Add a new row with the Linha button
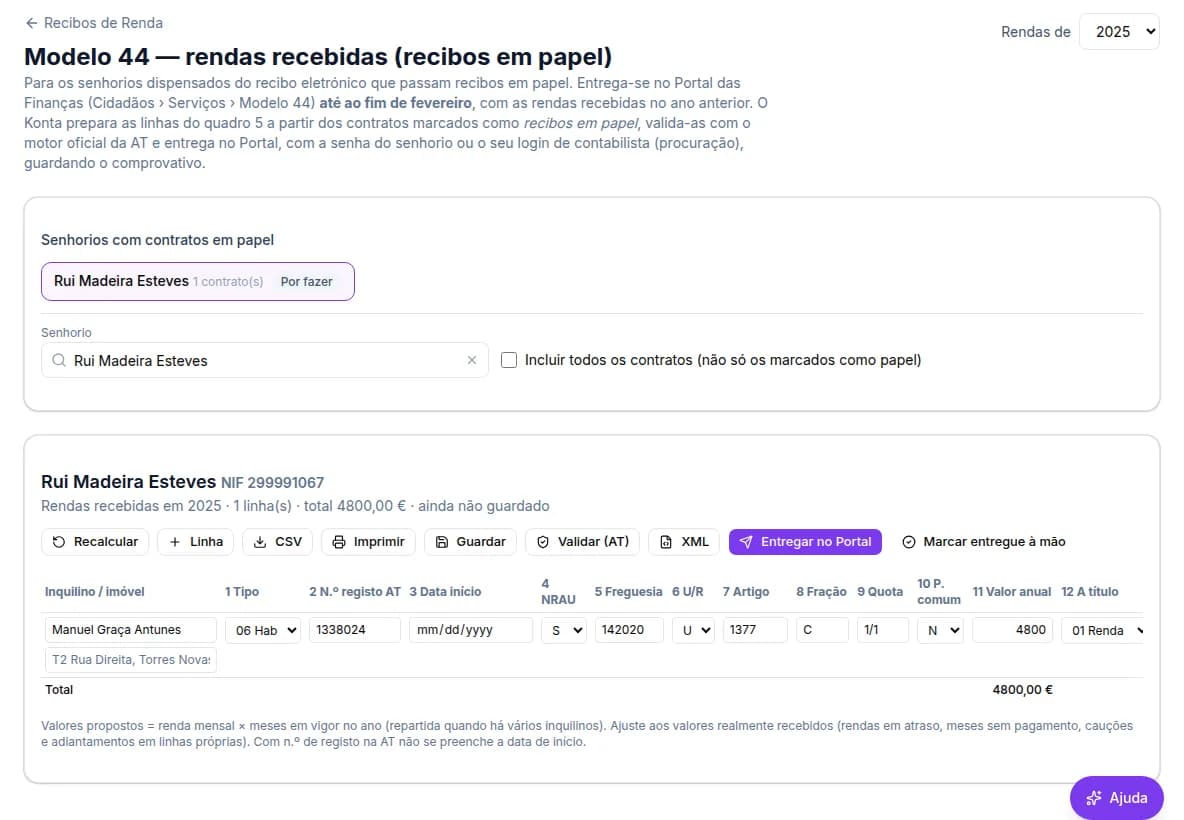Viewport: 1184px width, 820px height. pos(196,542)
